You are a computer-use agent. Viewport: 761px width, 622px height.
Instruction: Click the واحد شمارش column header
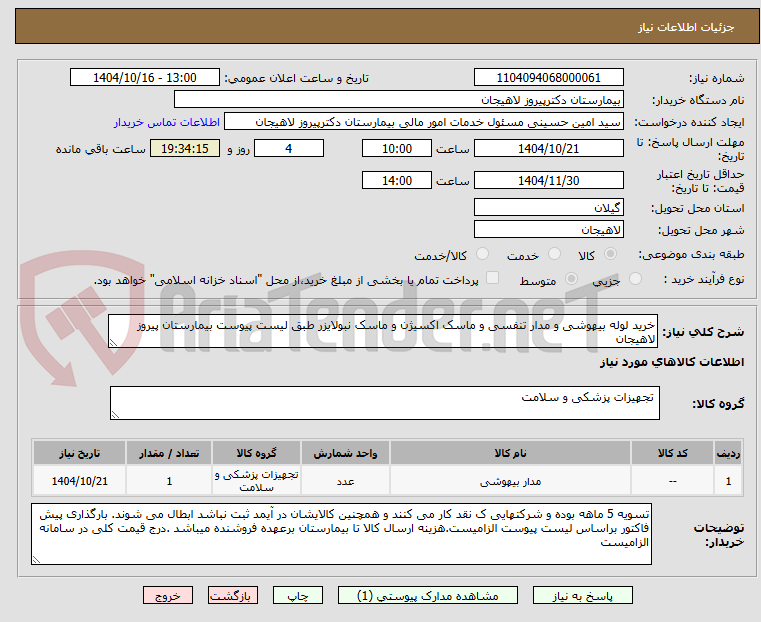pyautogui.click(x=345, y=453)
